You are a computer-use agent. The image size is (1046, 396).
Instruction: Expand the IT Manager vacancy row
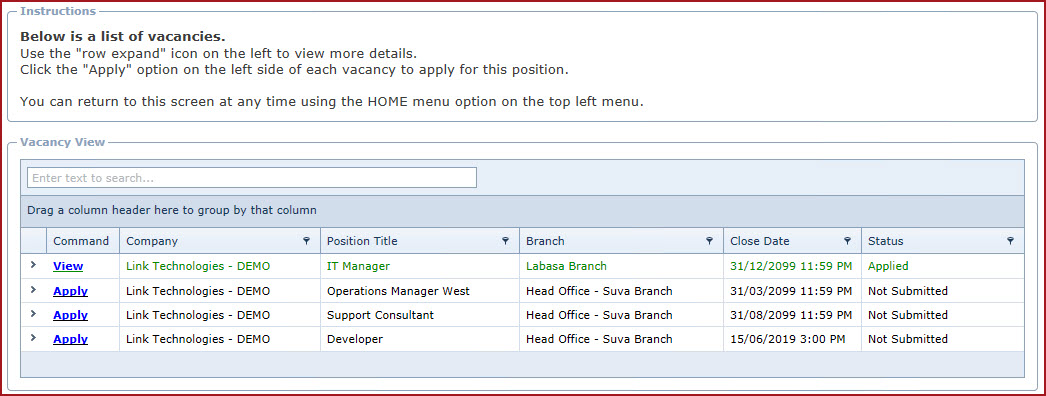pos(33,265)
